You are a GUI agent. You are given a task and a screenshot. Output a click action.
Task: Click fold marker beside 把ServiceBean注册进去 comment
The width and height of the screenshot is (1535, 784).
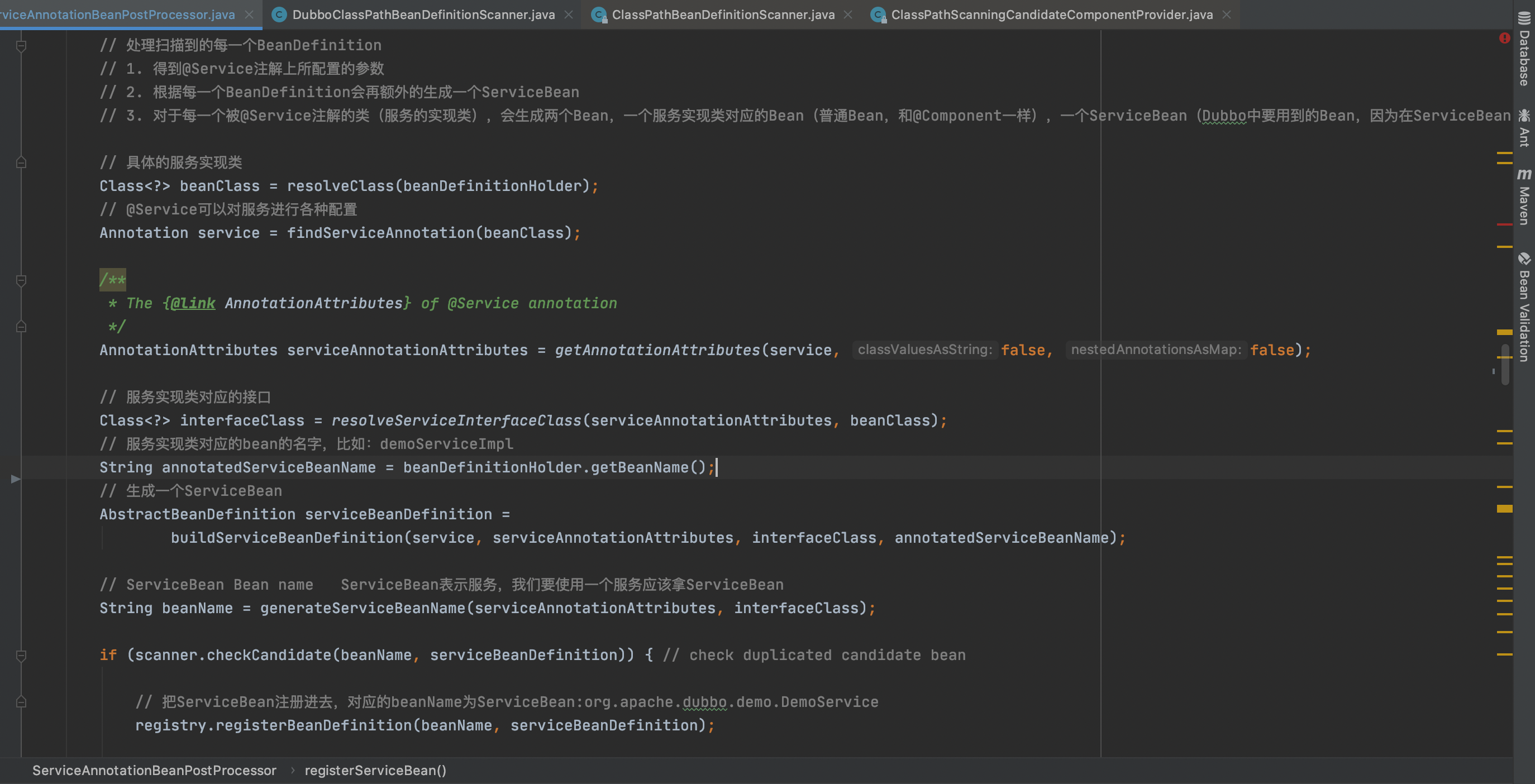(x=21, y=702)
